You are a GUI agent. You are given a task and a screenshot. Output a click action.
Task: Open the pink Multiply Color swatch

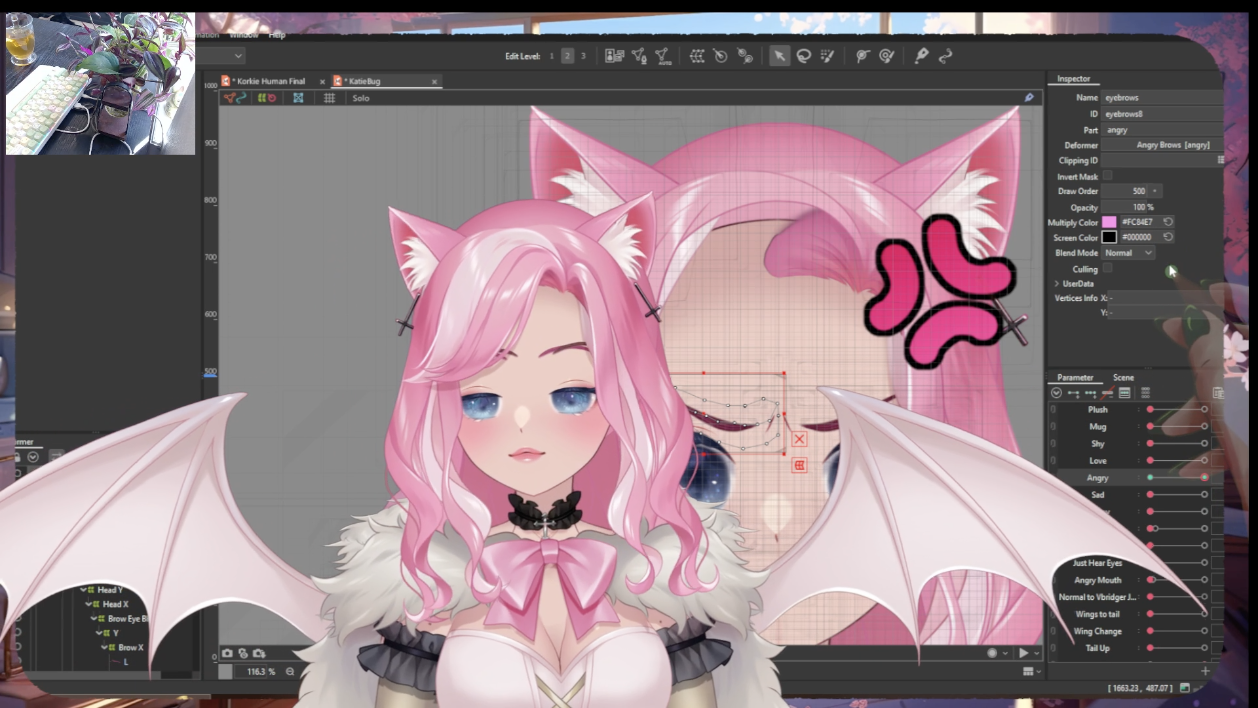1109,222
